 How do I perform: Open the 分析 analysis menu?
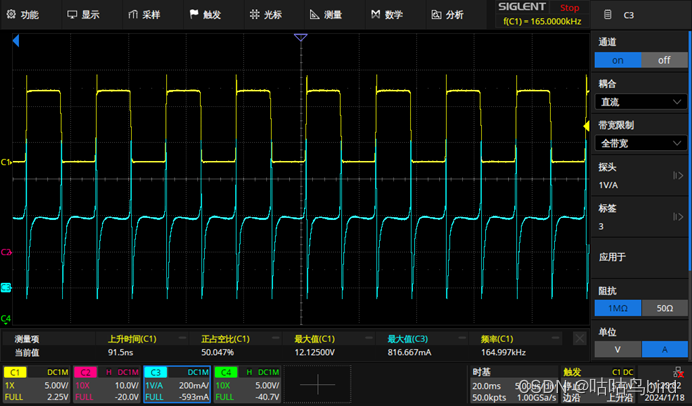pos(448,15)
